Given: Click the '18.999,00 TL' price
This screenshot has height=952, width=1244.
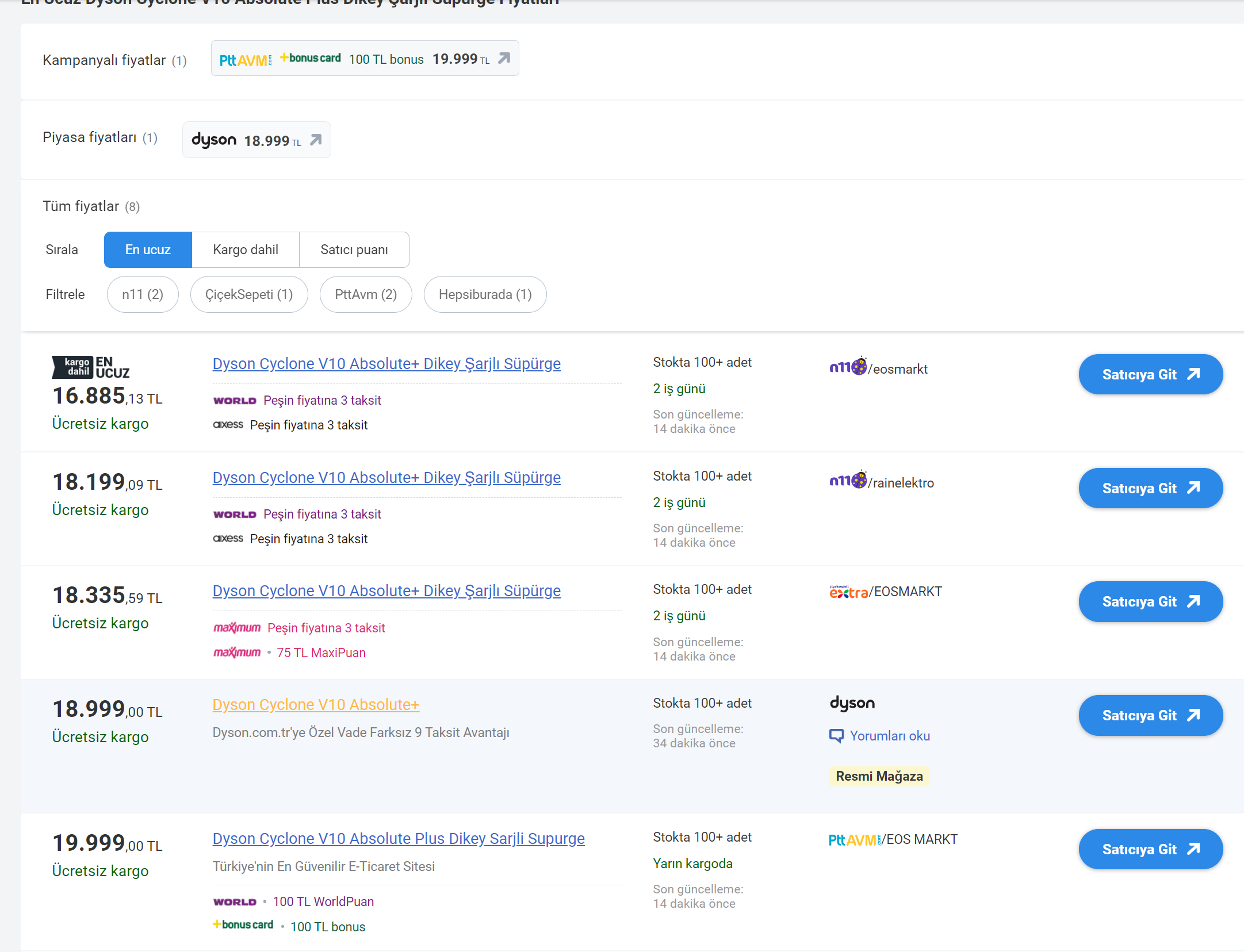Looking at the screenshot, I should pos(108,709).
